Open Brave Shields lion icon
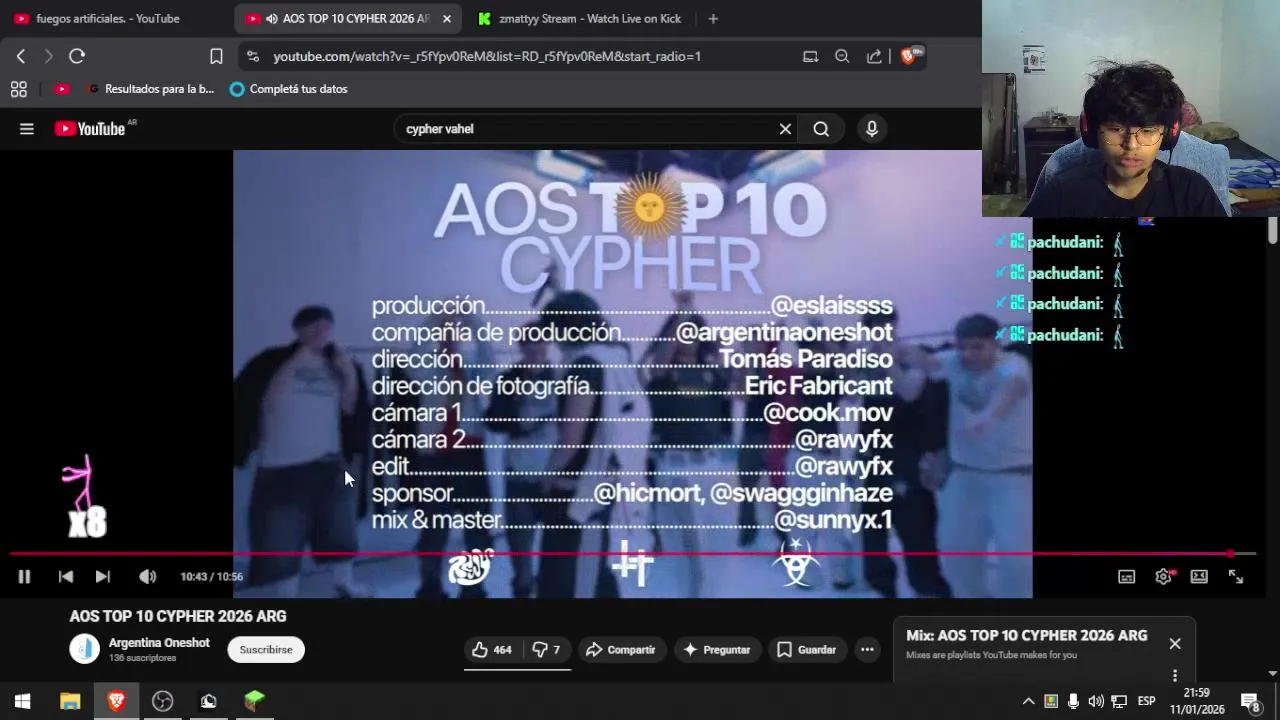 click(909, 56)
